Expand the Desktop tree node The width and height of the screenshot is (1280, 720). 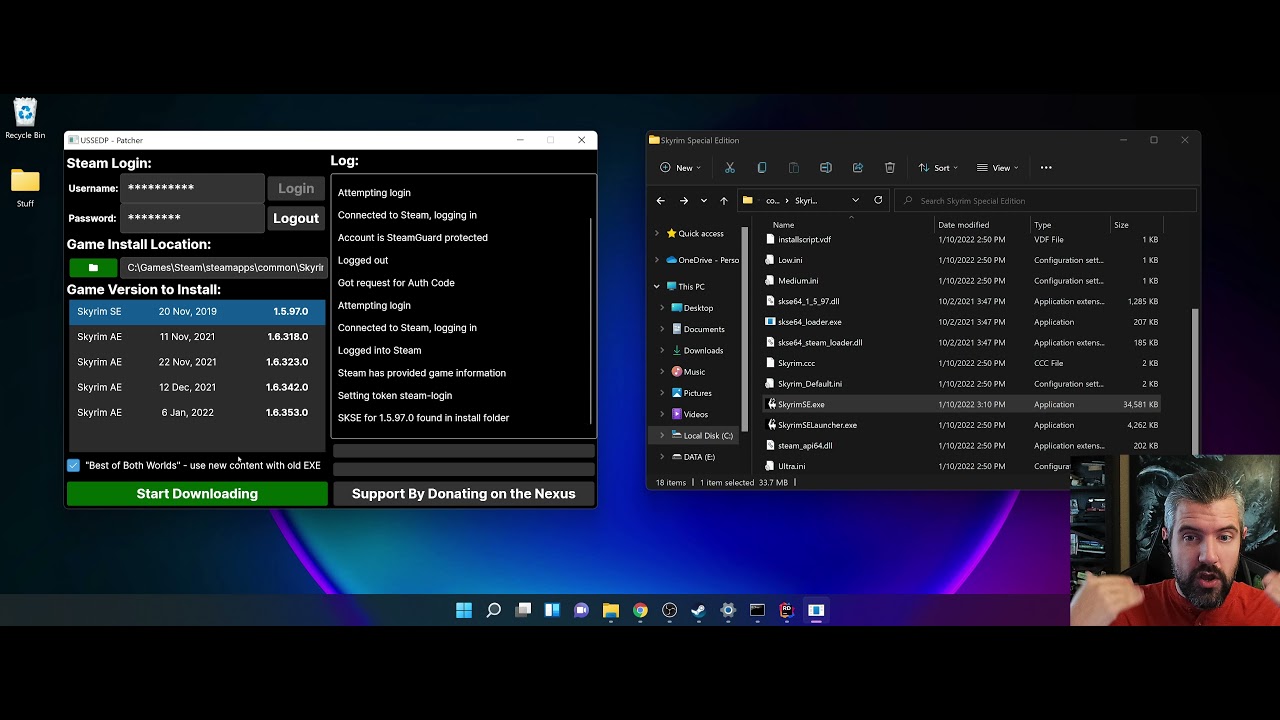662,308
